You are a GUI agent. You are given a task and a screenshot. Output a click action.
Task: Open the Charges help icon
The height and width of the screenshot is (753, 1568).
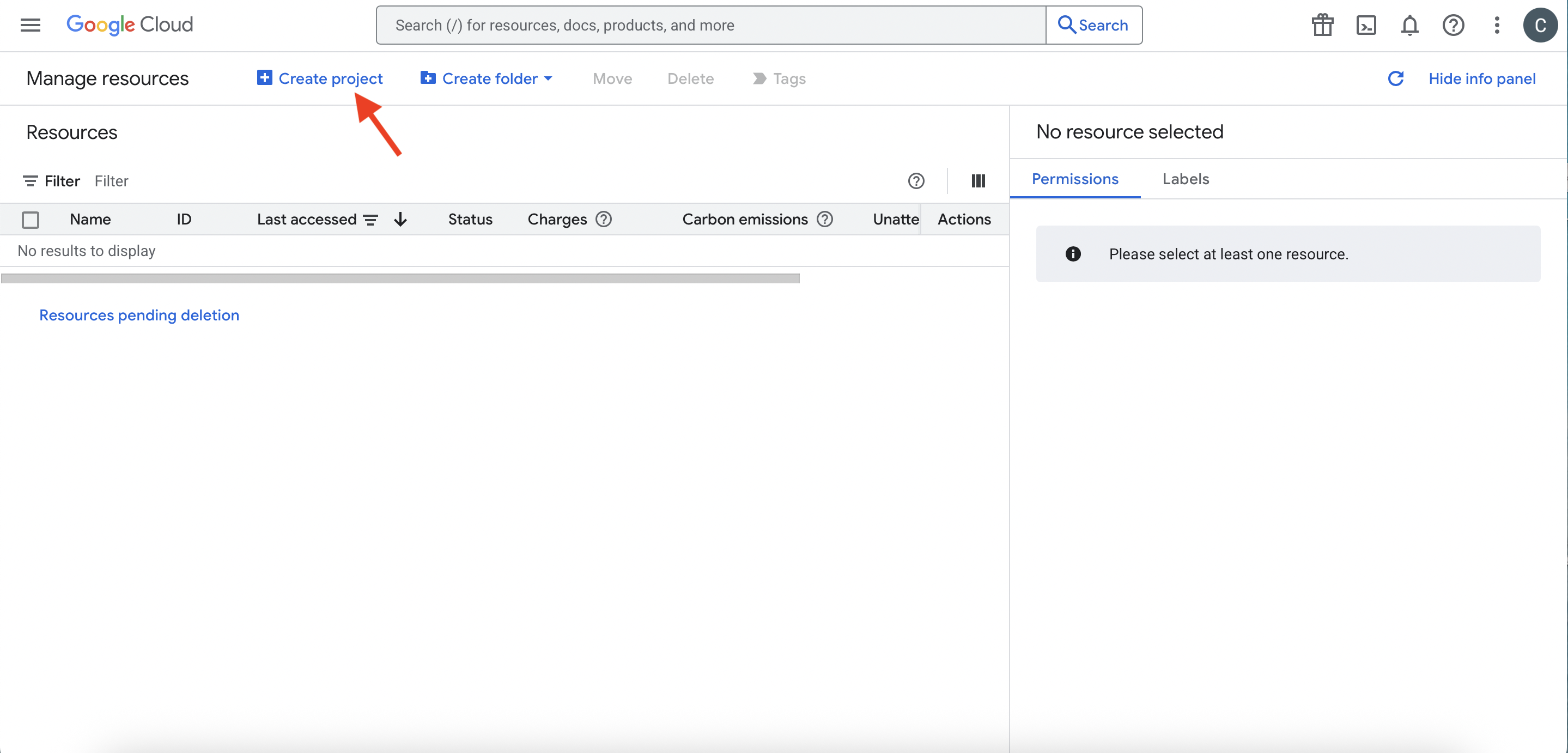tap(603, 219)
